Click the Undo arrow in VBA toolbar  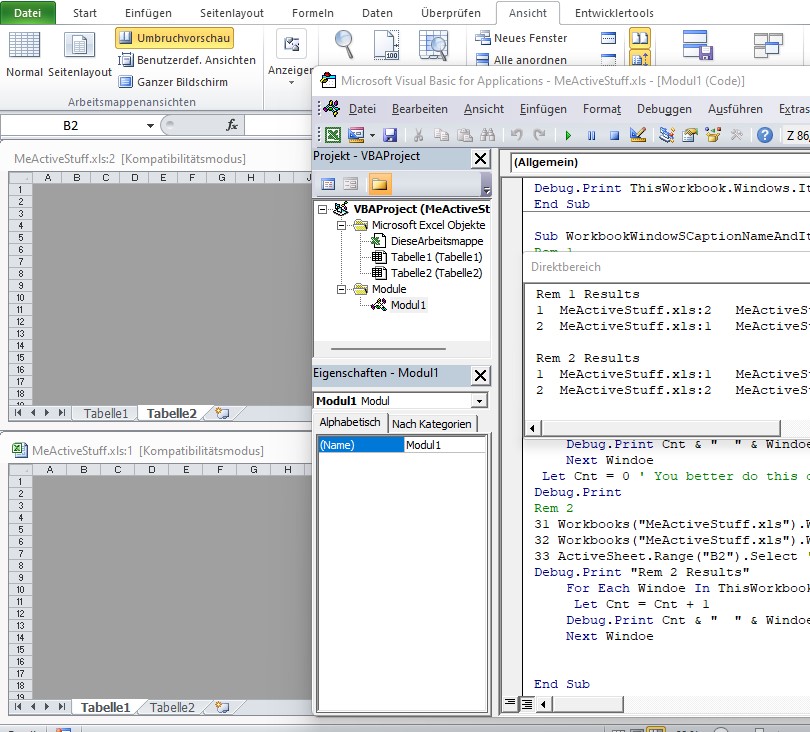(x=516, y=135)
